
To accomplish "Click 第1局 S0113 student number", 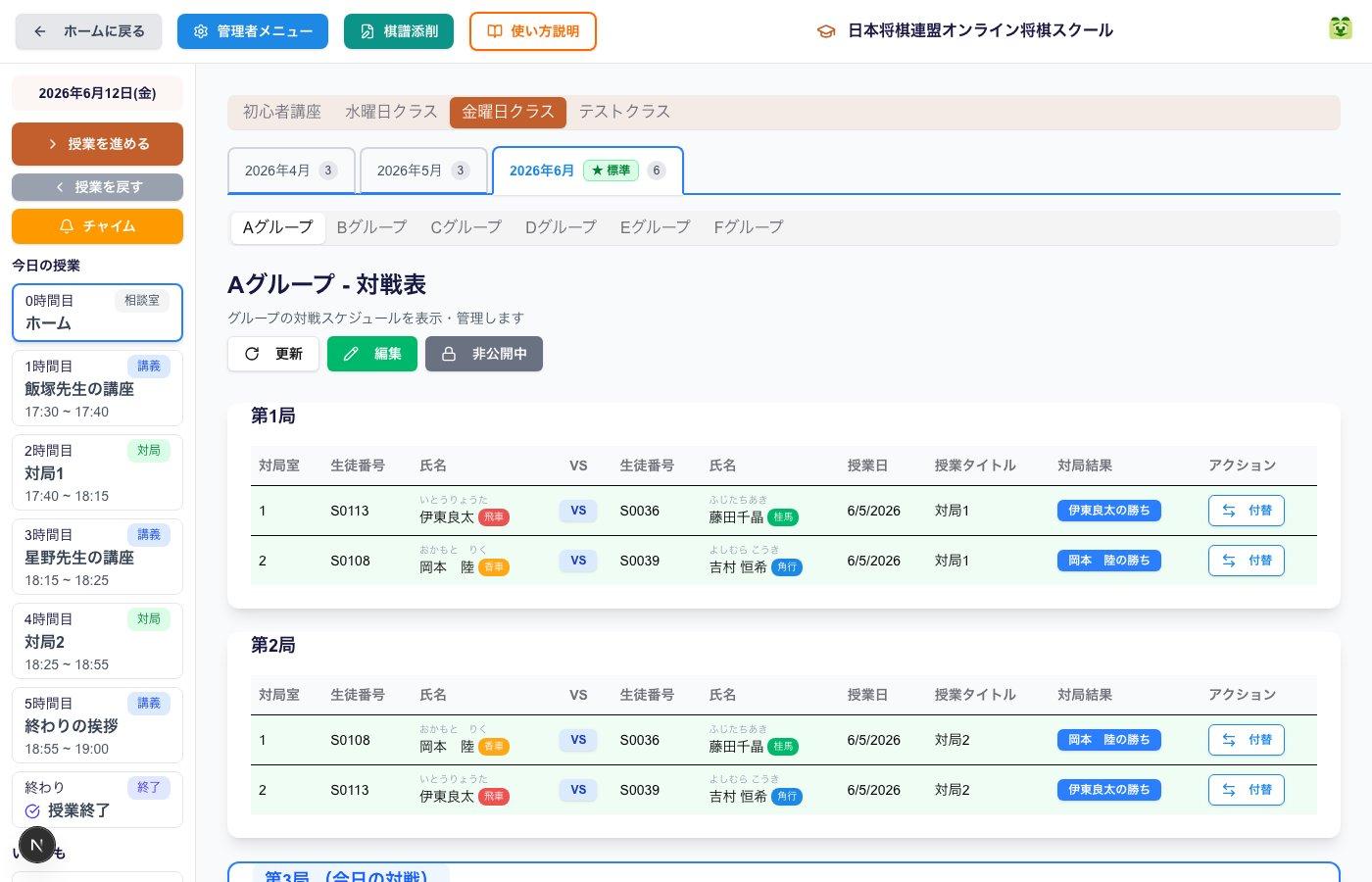I will coord(350,511).
